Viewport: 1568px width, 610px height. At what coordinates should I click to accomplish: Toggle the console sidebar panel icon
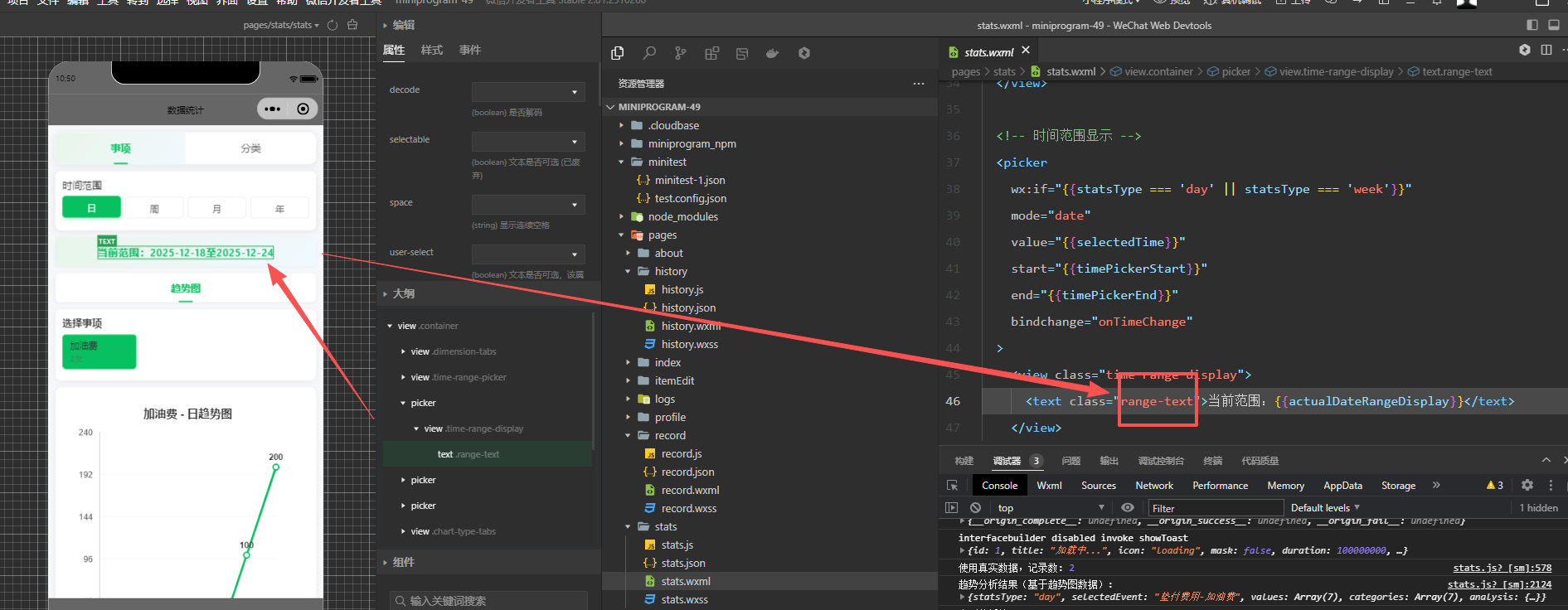[x=951, y=508]
